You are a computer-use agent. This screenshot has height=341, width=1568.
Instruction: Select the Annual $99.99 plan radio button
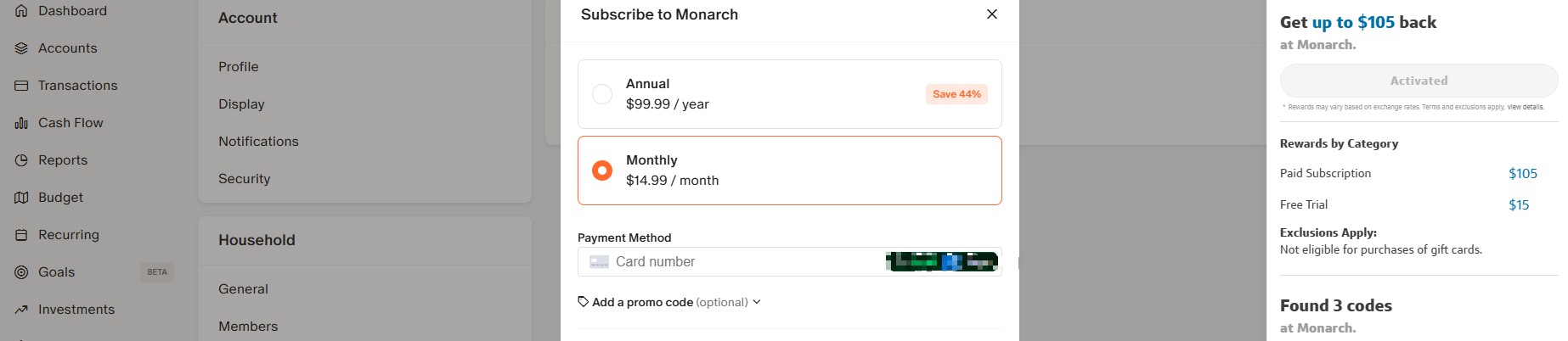click(x=602, y=94)
